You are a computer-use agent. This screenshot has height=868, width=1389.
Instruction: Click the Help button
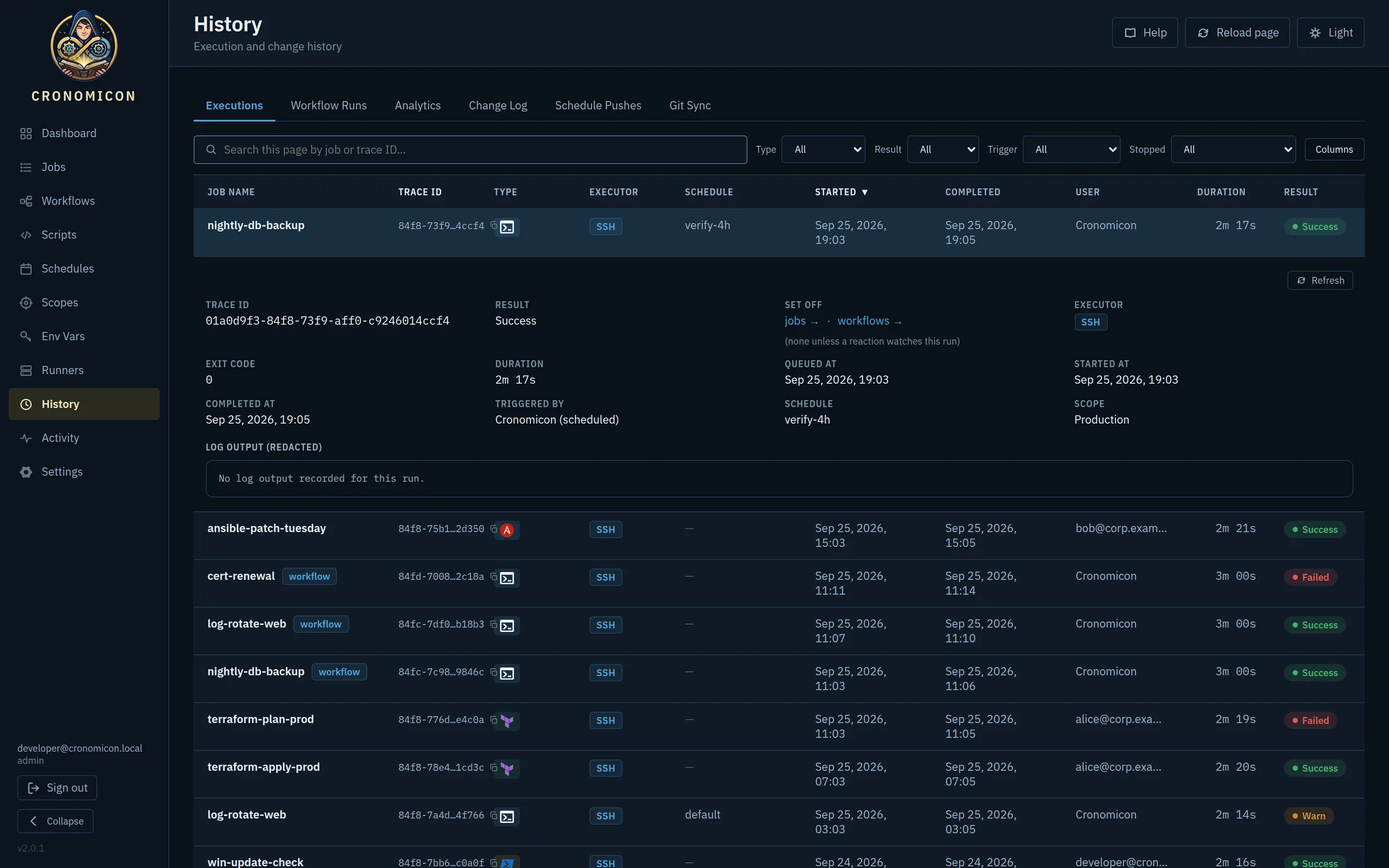1144,32
